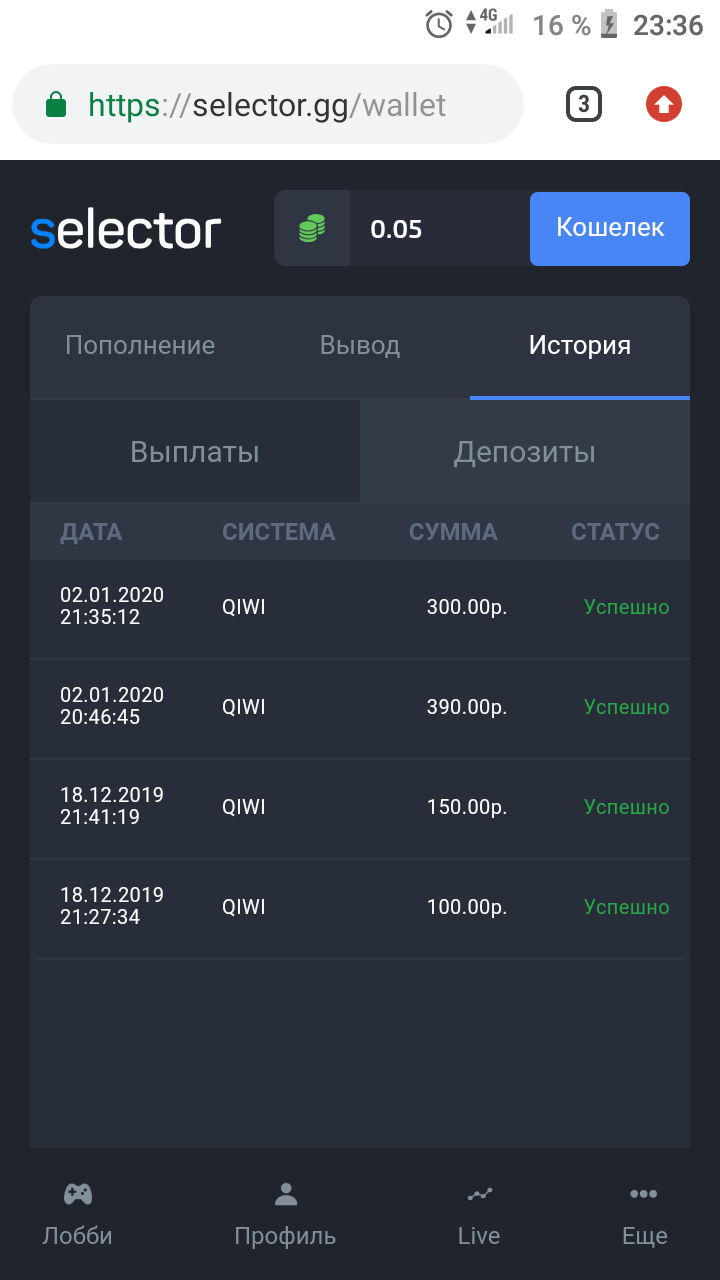Tap the green padlock security icon
Screen dimensions: 720x1280
[x=56, y=105]
